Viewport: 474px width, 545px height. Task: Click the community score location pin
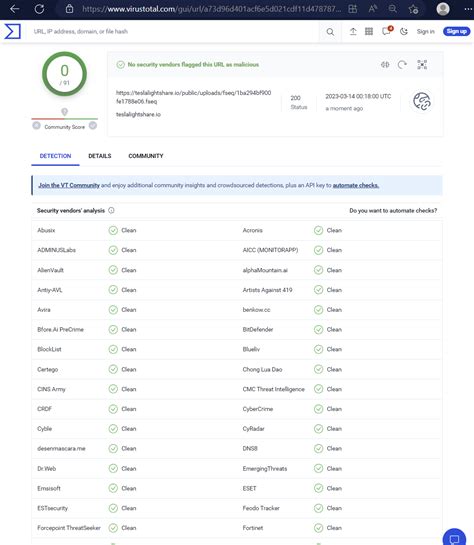64,112
